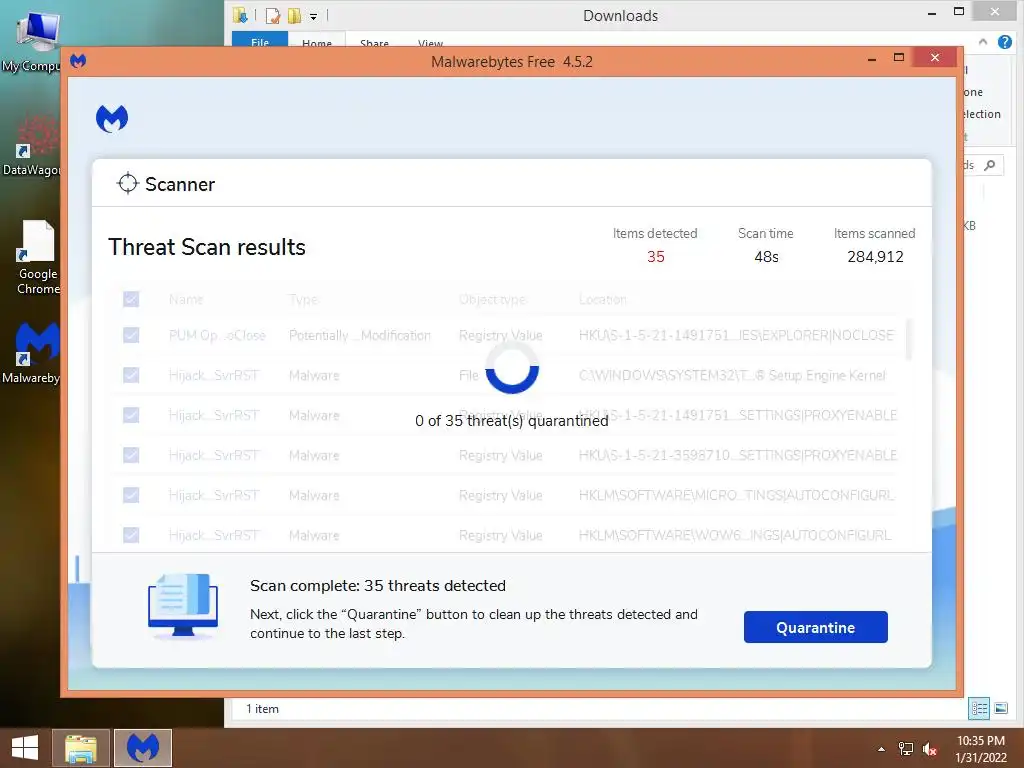Click "Scan complete: 35 threats detected" text
This screenshot has width=1024, height=768.
[x=377, y=585]
